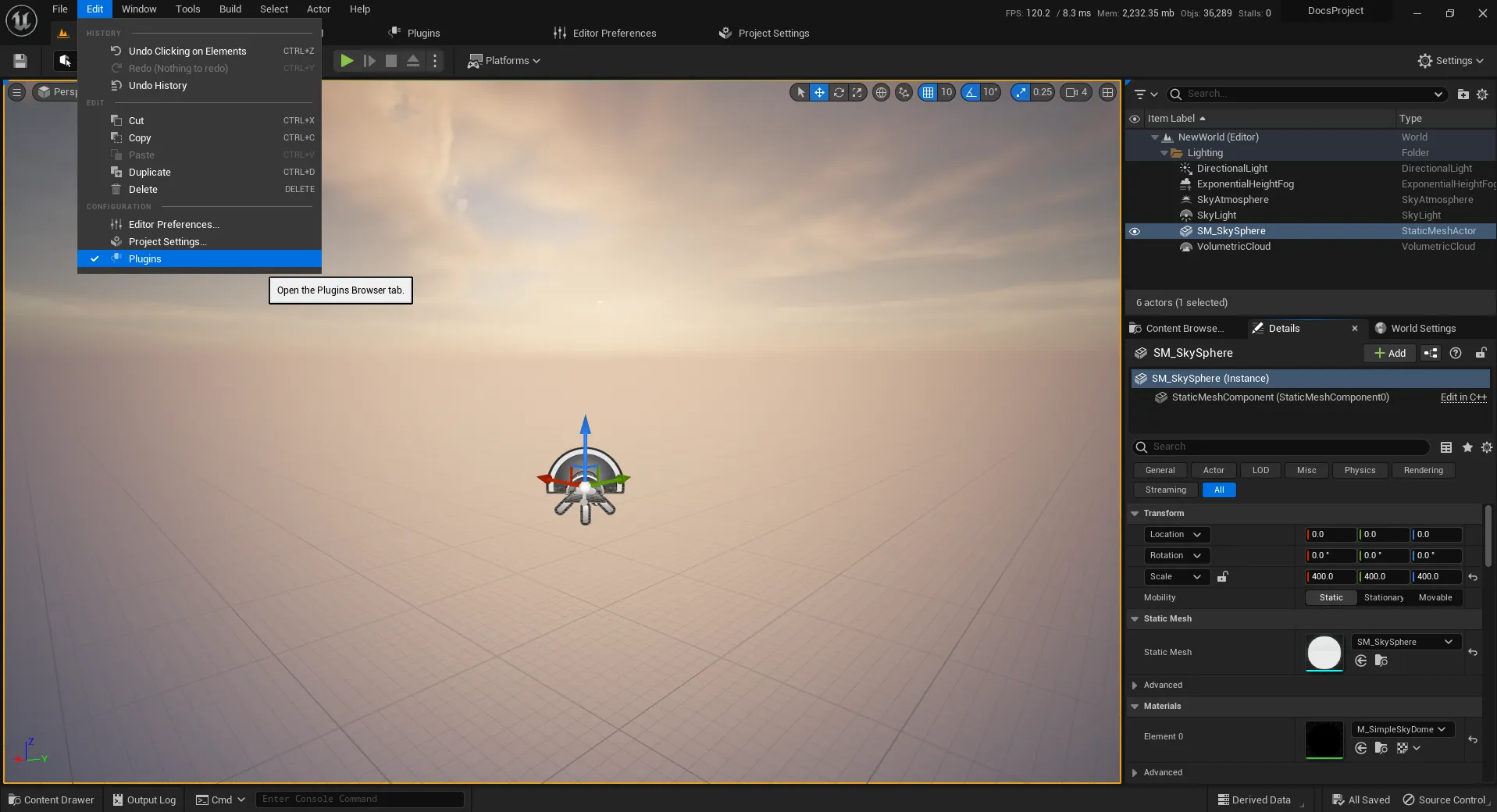1497x812 pixels.
Task: Open Outliner settings with the gear icon
Action: click(1483, 94)
